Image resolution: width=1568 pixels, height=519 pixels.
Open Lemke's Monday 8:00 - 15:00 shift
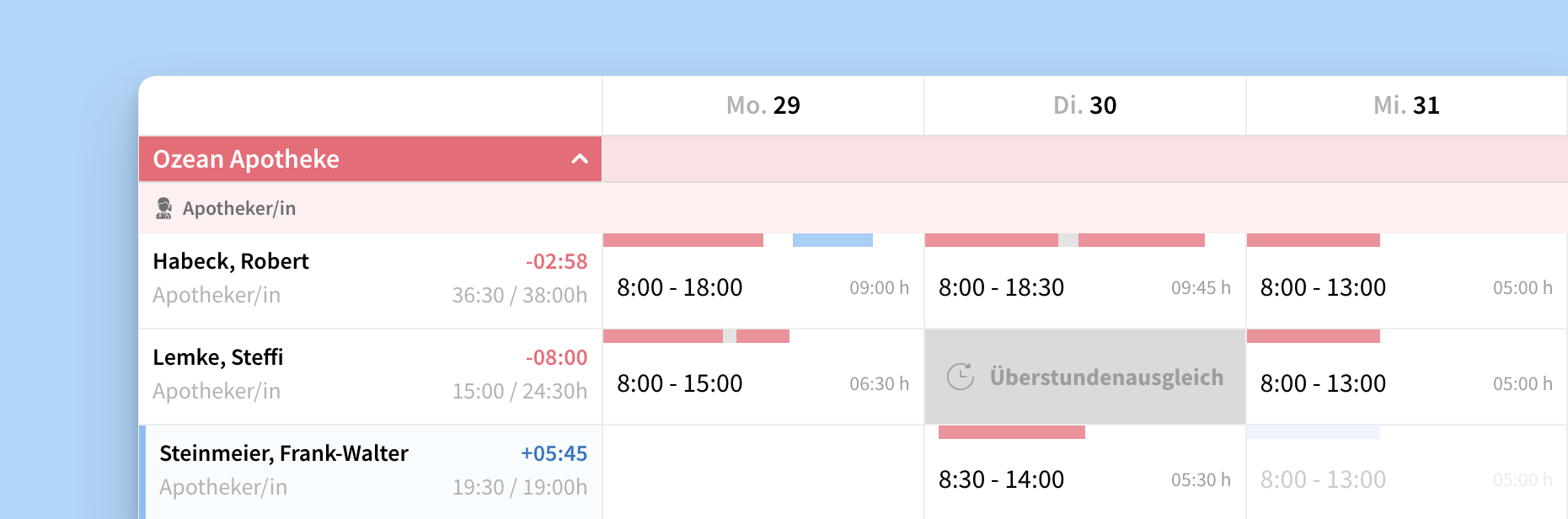680,384
